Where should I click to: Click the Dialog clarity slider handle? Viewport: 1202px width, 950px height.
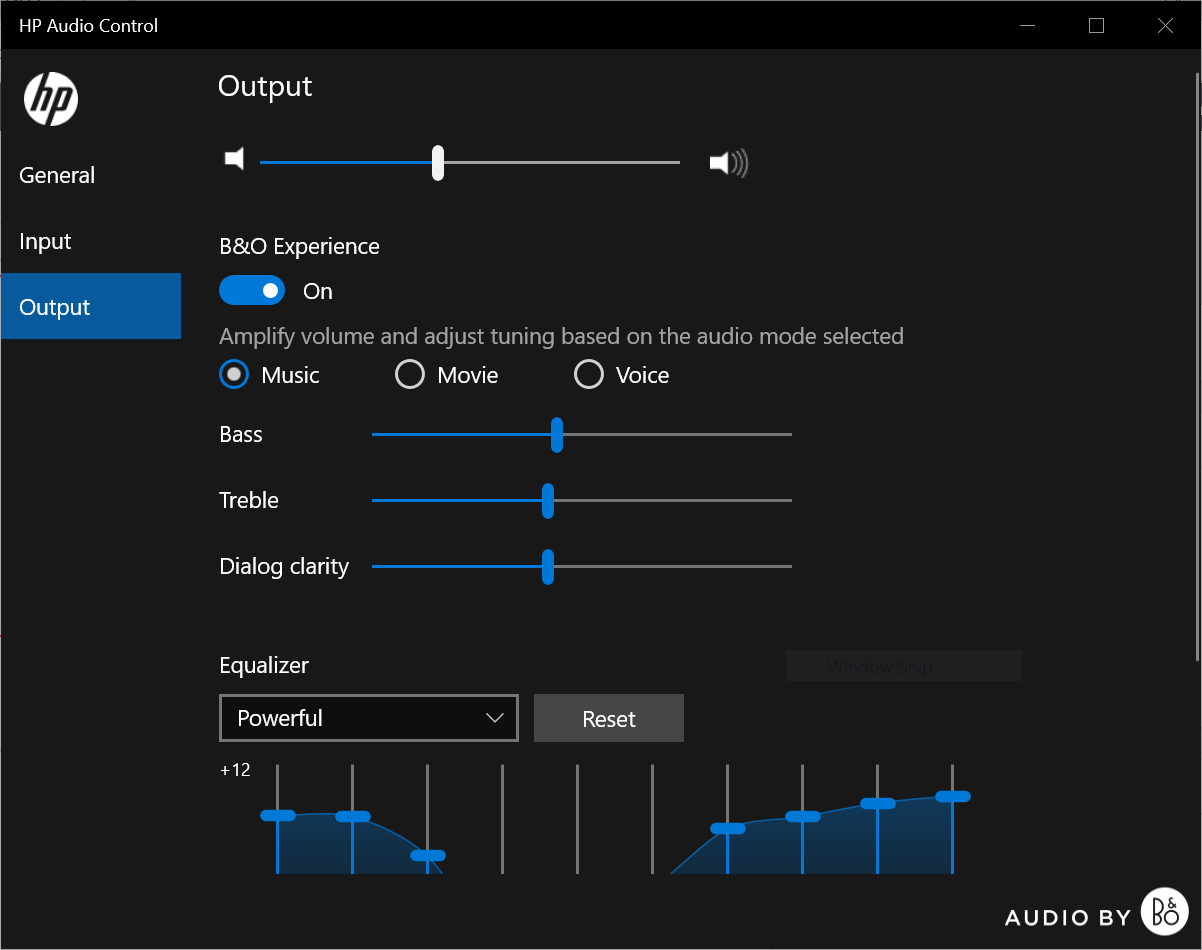point(548,567)
